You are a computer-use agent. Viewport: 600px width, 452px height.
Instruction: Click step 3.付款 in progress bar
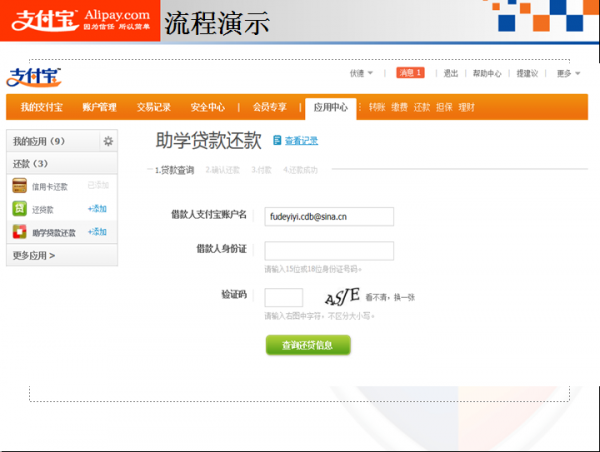pyautogui.click(x=261, y=170)
